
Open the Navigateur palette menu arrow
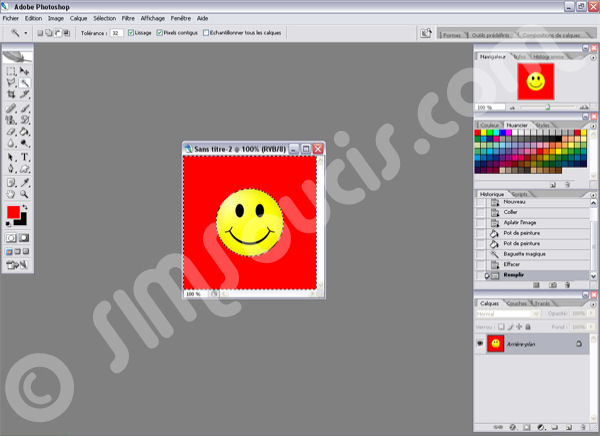pyautogui.click(x=593, y=57)
